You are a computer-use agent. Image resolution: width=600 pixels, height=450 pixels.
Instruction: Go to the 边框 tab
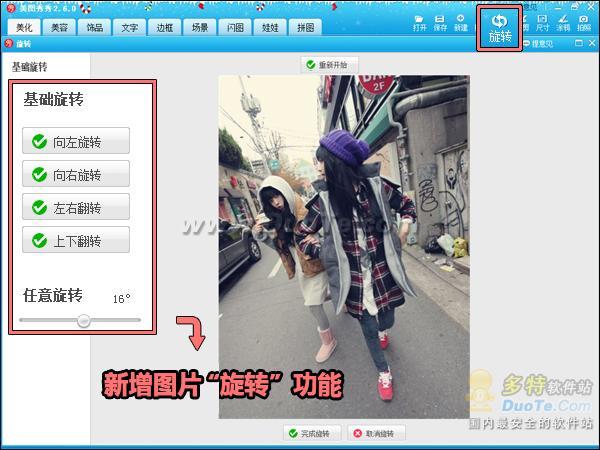point(164,28)
